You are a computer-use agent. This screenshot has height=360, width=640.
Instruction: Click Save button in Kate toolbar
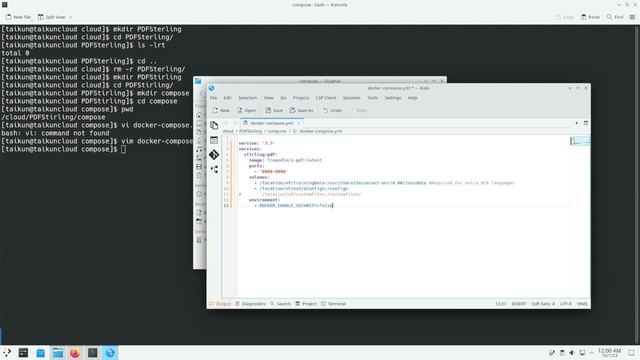point(274,110)
